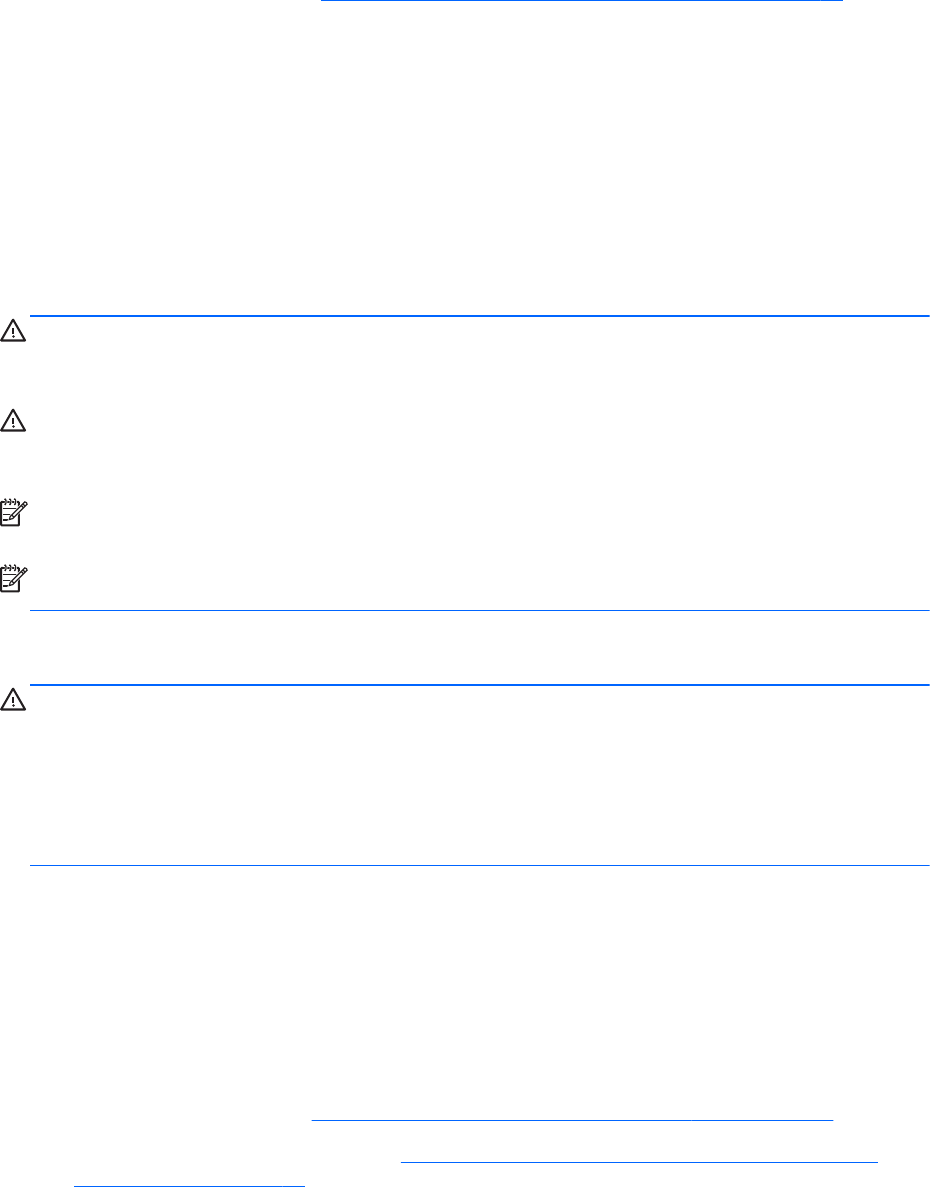Viewport: 930px width, 1187px height.
Task: Click the second caution triangle icon
Action: 14,422
